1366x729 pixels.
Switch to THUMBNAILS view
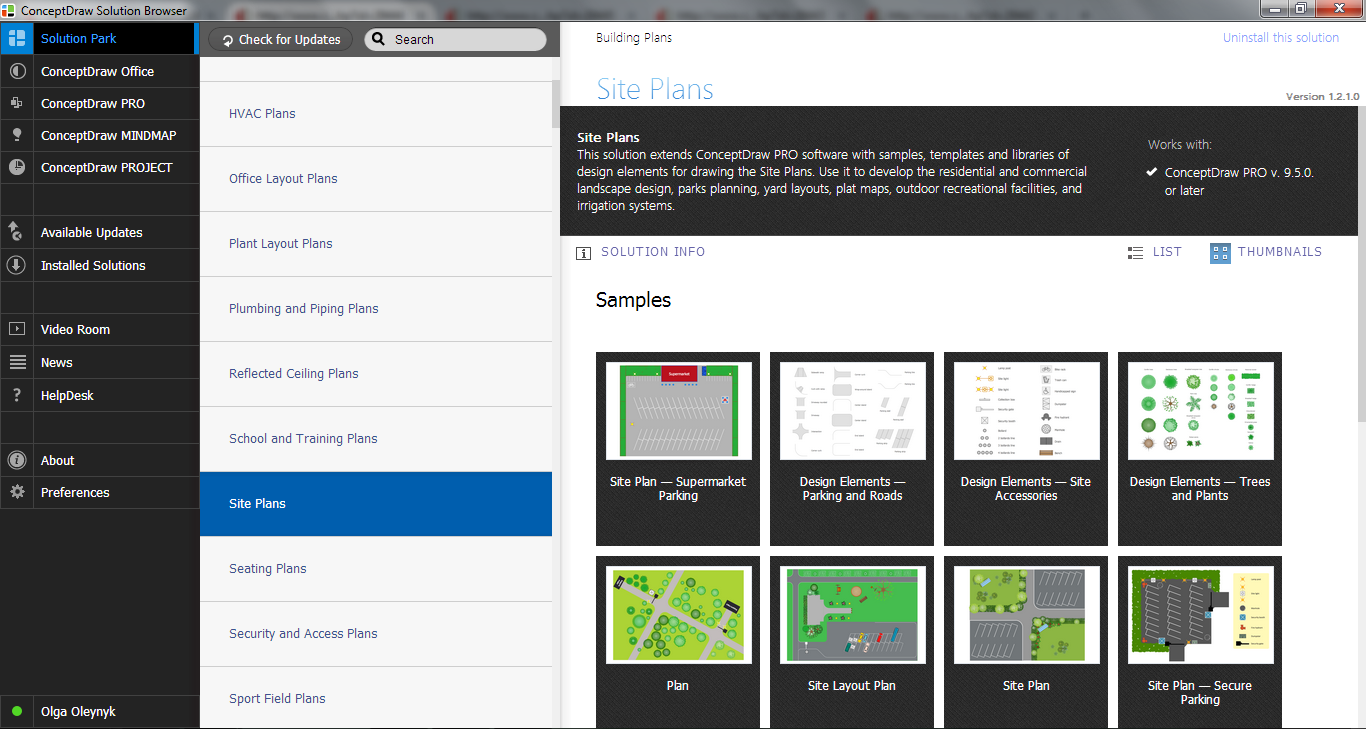point(1266,252)
